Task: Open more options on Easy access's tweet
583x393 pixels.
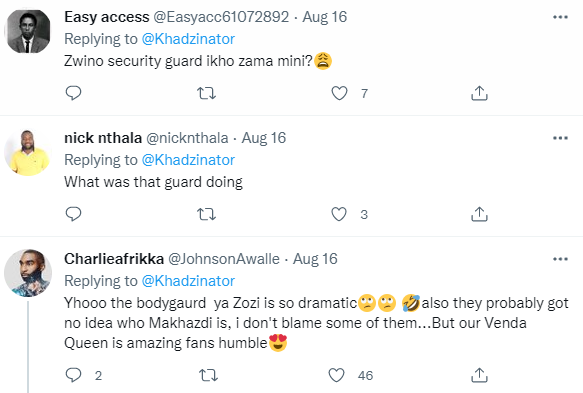Action: coord(560,17)
